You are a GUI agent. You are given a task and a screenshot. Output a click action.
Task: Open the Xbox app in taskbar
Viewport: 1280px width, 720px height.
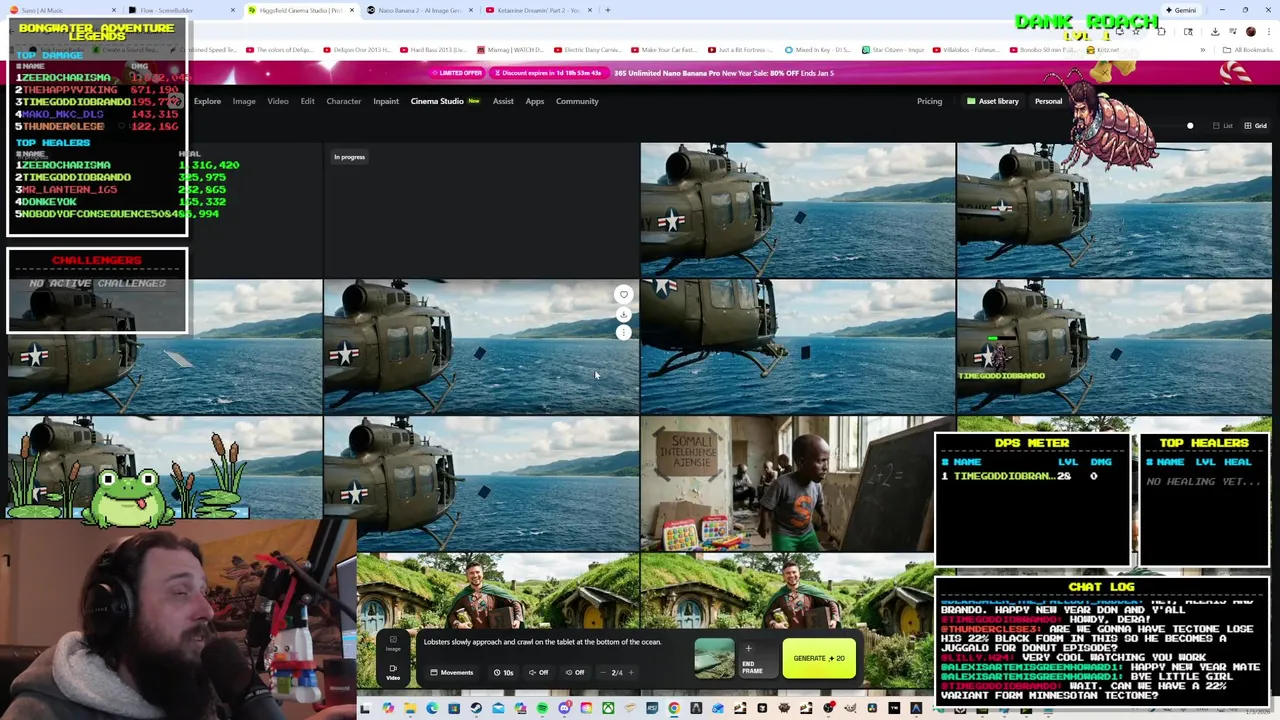[x=608, y=709]
